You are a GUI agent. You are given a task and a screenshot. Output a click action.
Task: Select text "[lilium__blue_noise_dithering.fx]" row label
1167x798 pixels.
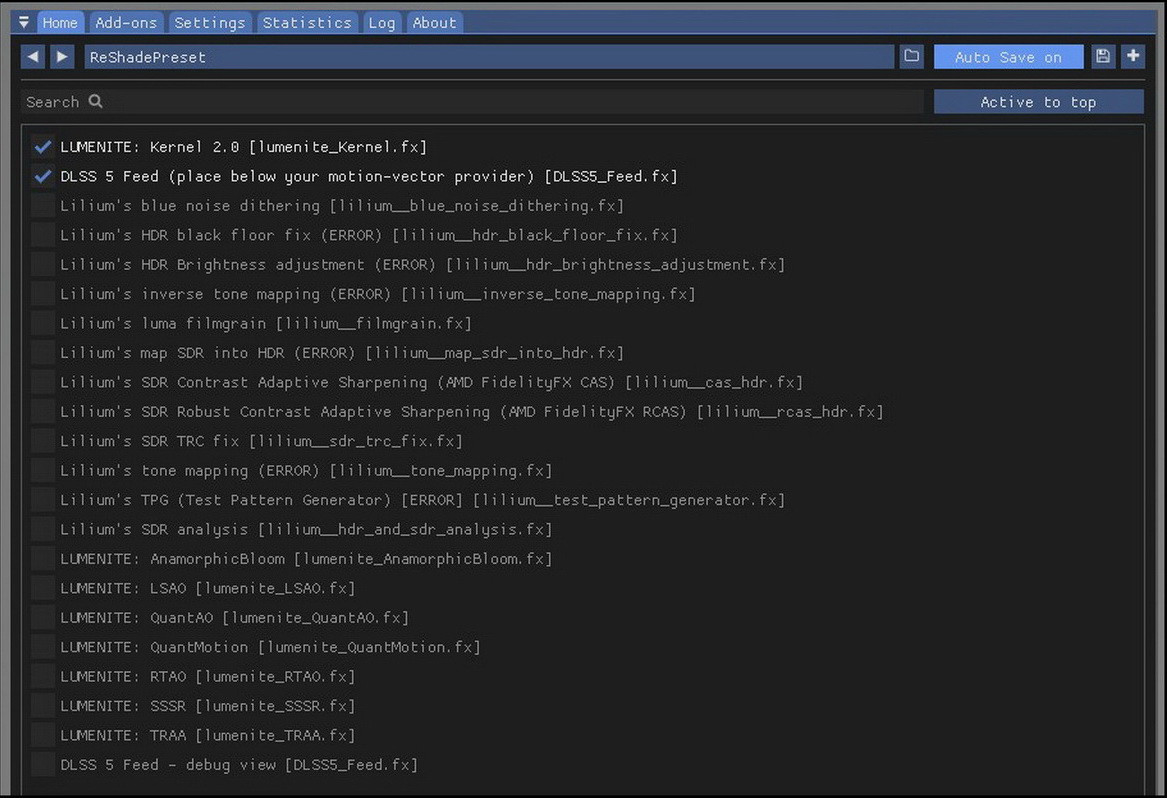476,205
